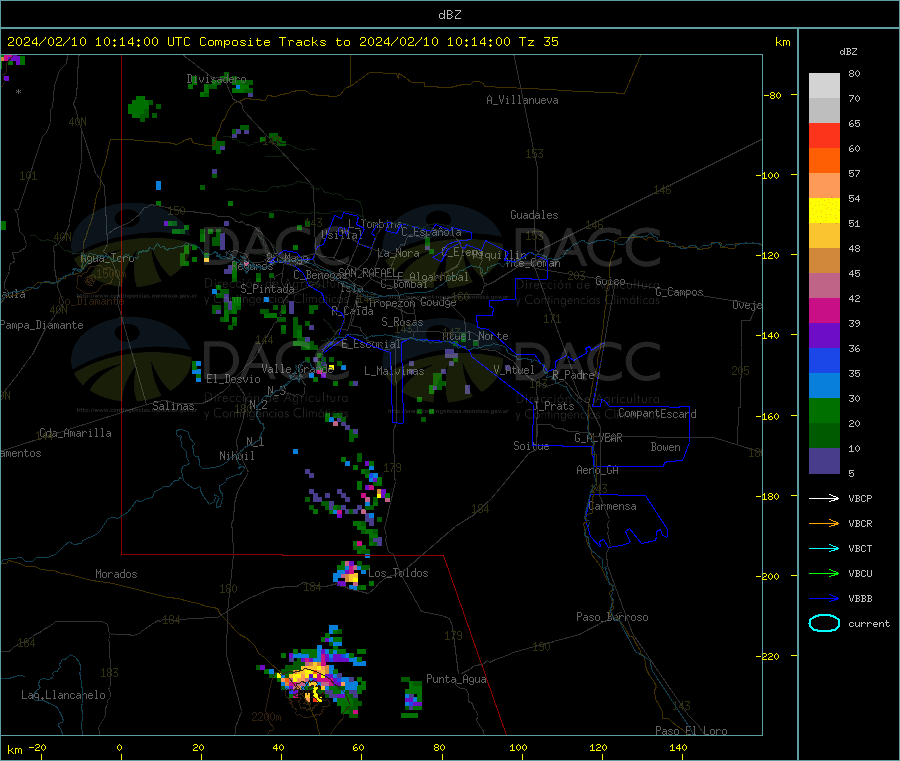
Task: Click the R_Padre map label
Action: (573, 375)
